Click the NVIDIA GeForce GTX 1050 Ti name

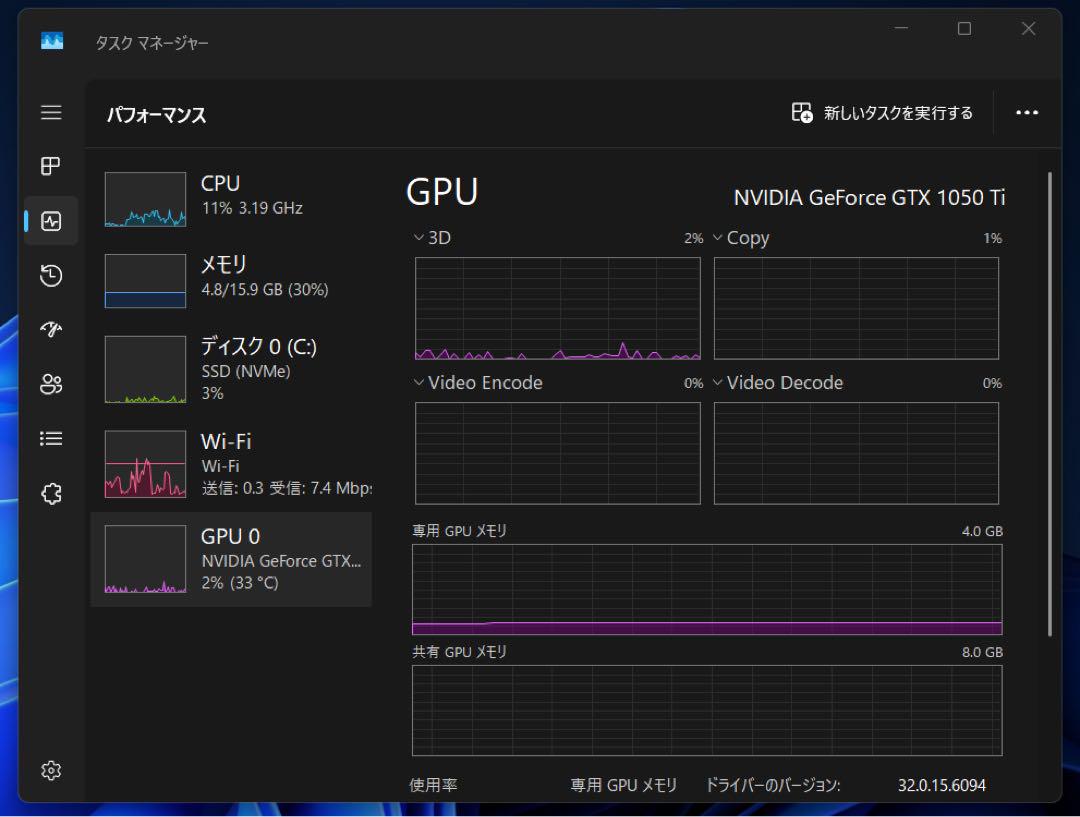pos(869,198)
